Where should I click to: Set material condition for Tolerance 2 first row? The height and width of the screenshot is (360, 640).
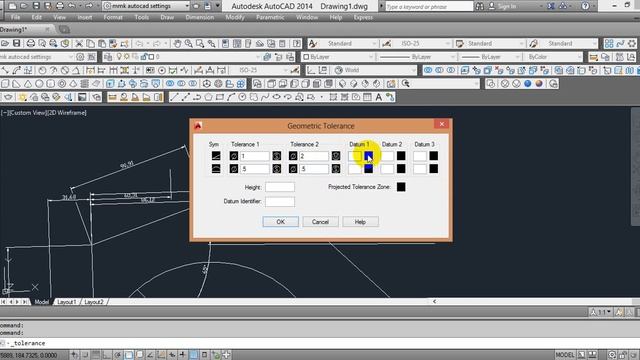coord(336,156)
